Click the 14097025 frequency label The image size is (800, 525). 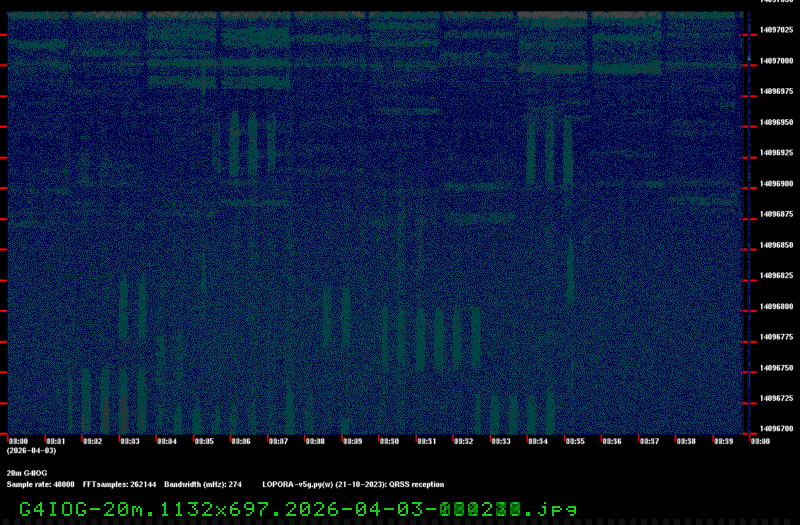pos(776,30)
